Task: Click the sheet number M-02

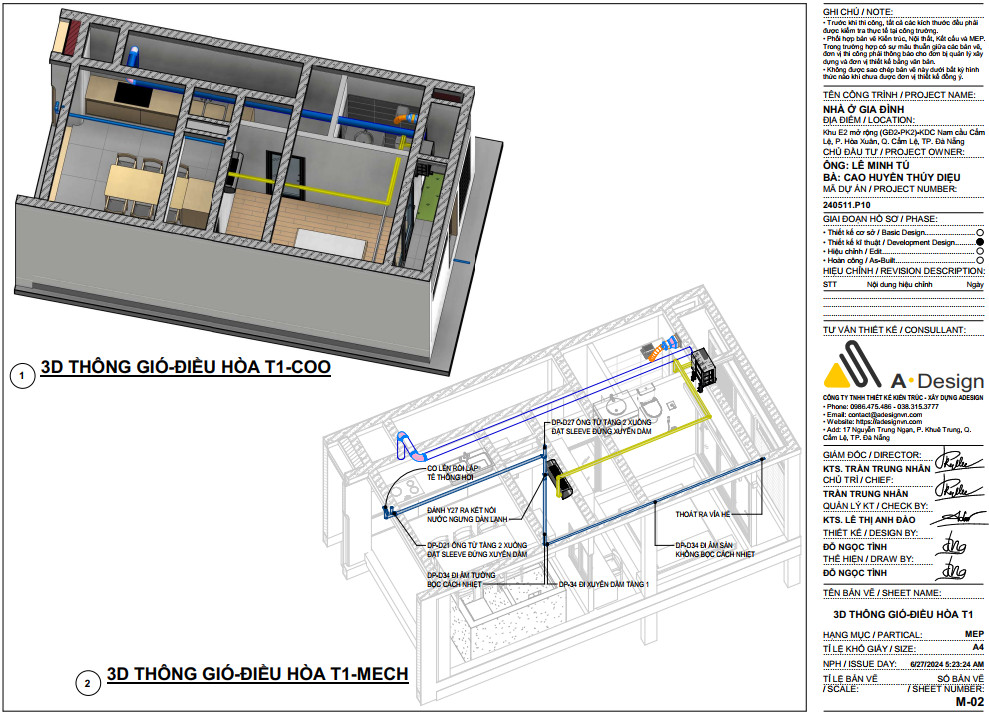Action: click(x=968, y=703)
